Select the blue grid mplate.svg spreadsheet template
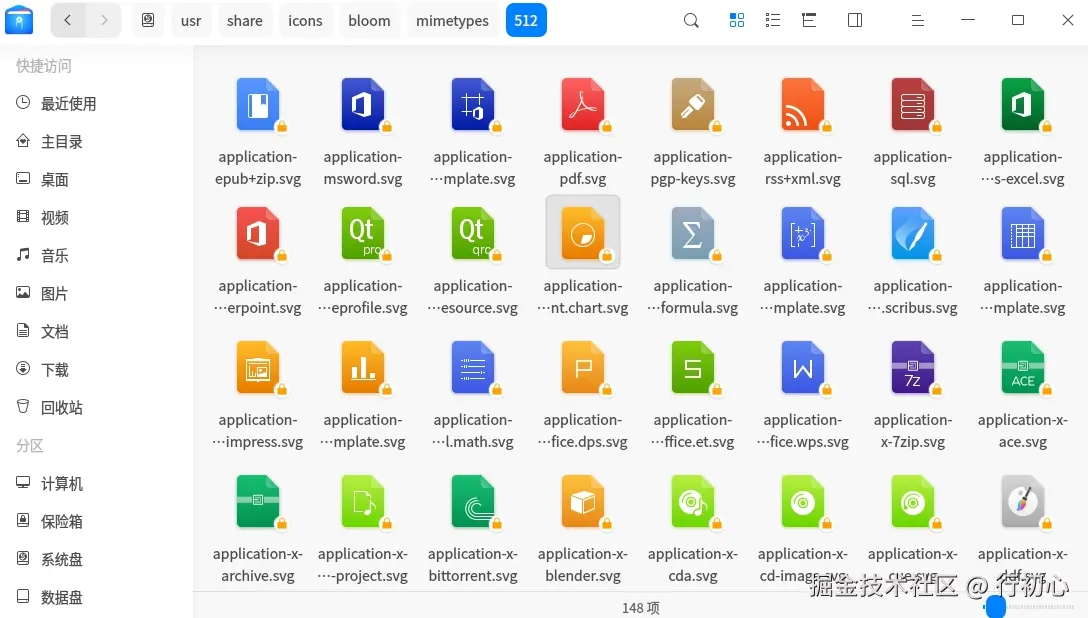 (1023, 234)
